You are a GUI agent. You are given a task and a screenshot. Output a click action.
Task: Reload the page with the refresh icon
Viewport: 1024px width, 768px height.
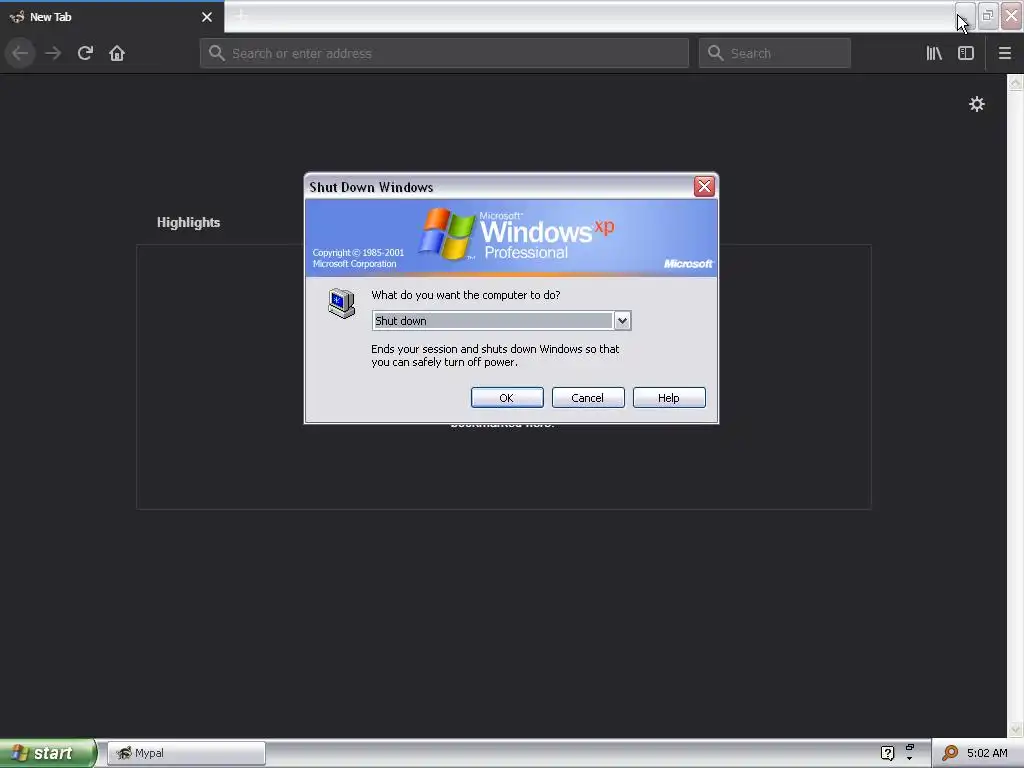(85, 53)
